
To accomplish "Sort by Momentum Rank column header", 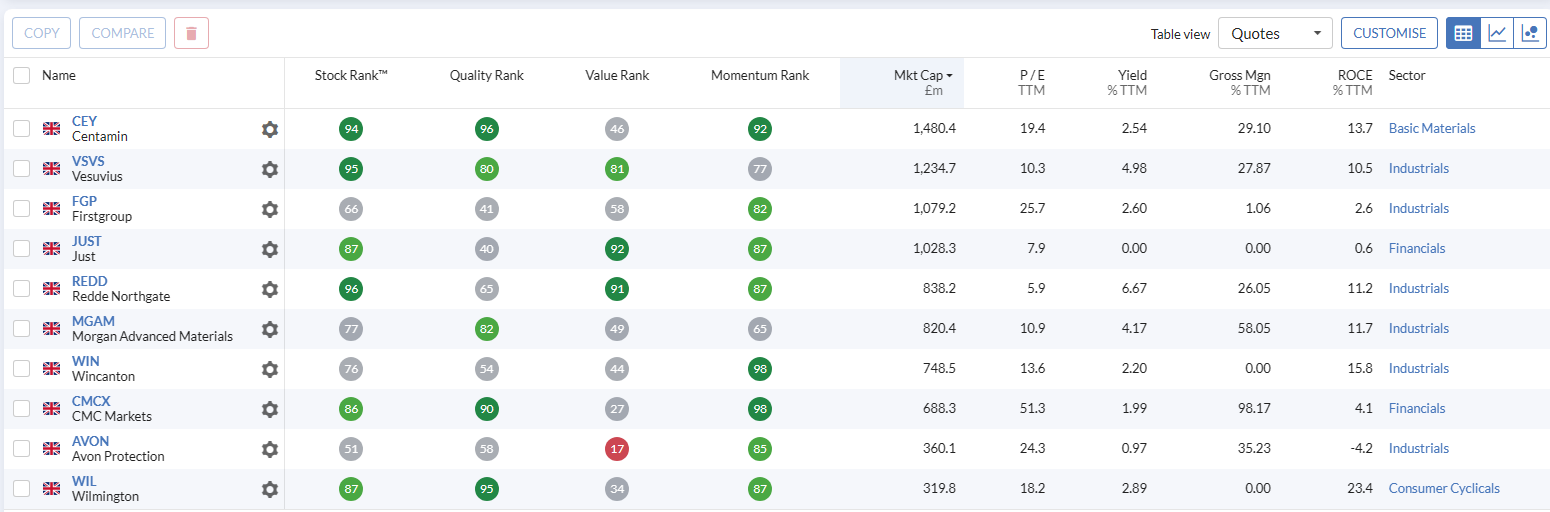I will 760,75.
